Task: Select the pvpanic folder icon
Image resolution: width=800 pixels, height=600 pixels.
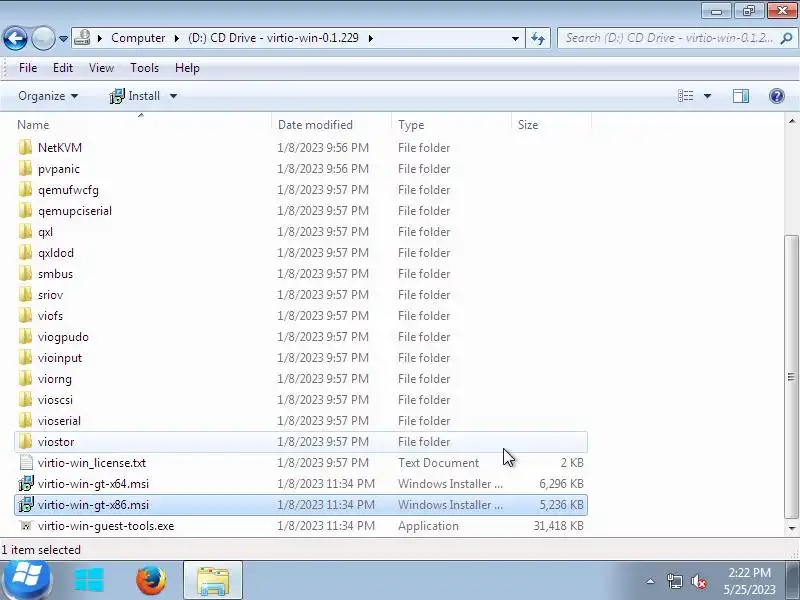Action: (x=25, y=168)
